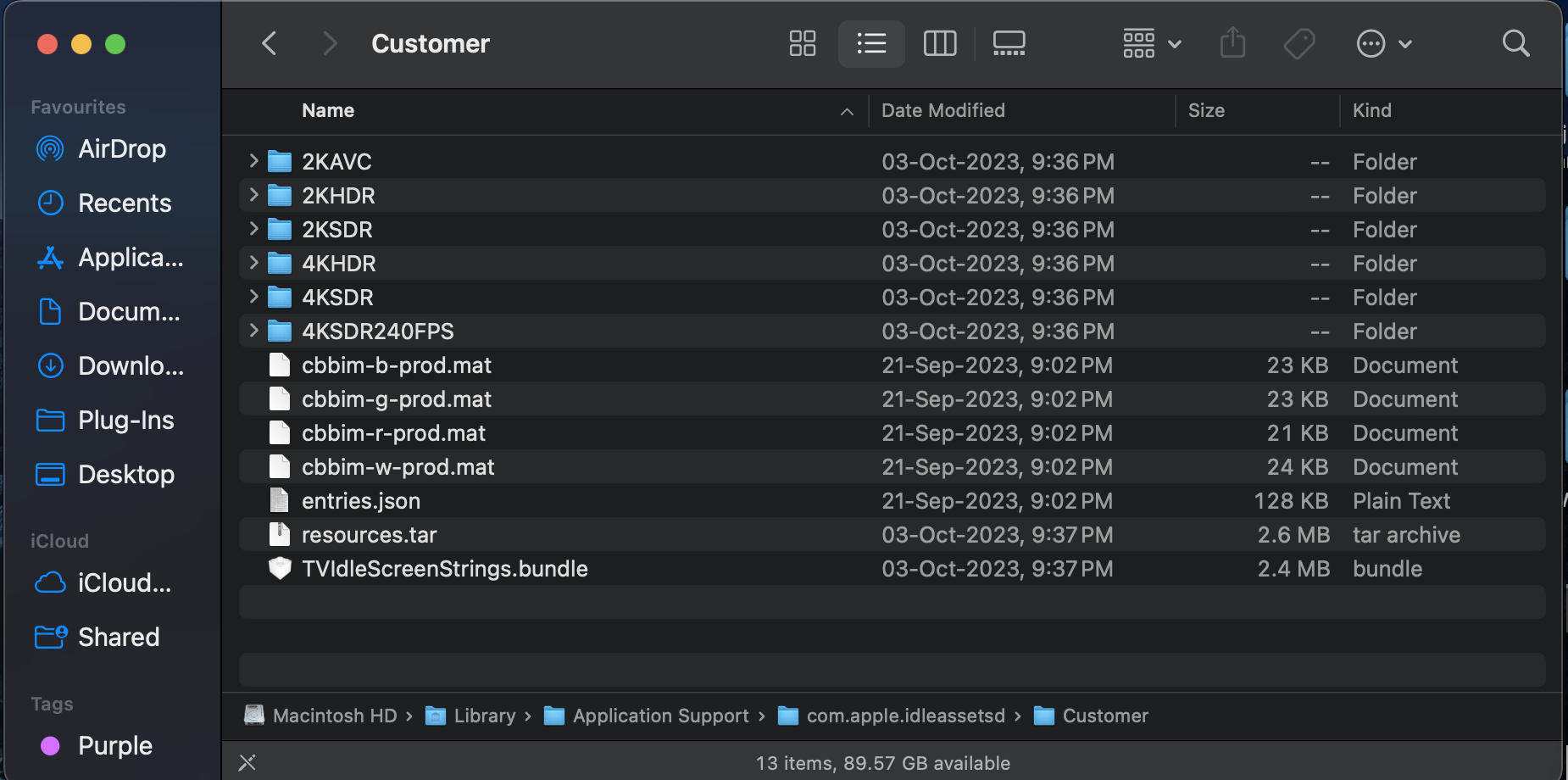The image size is (1568, 780).
Task: Open the Group By dropdown
Action: [1151, 43]
